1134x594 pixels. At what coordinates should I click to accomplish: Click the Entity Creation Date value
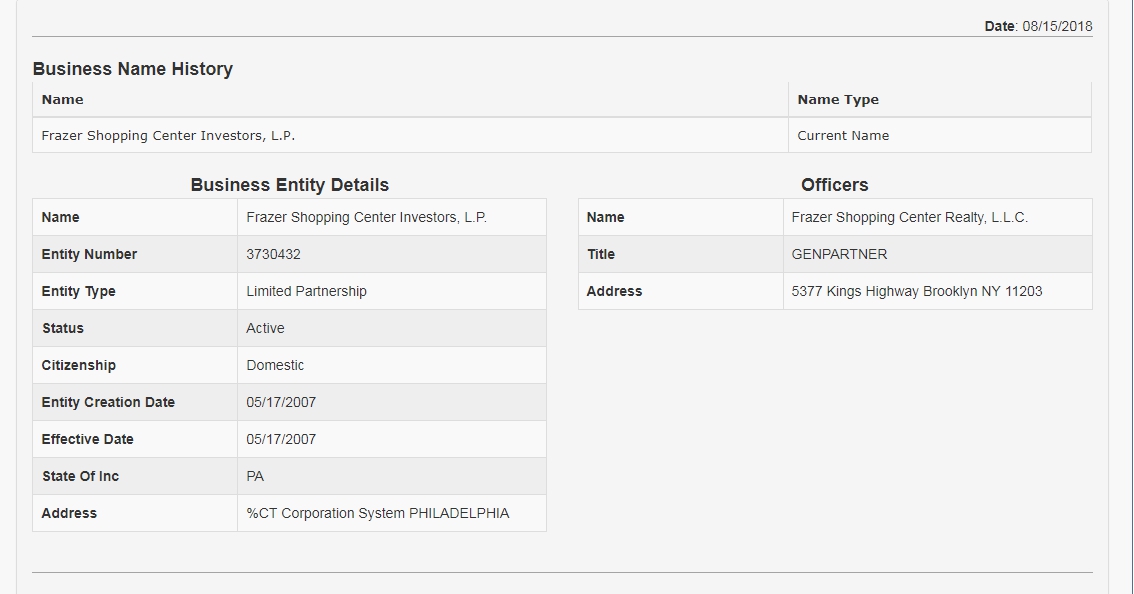(281, 402)
